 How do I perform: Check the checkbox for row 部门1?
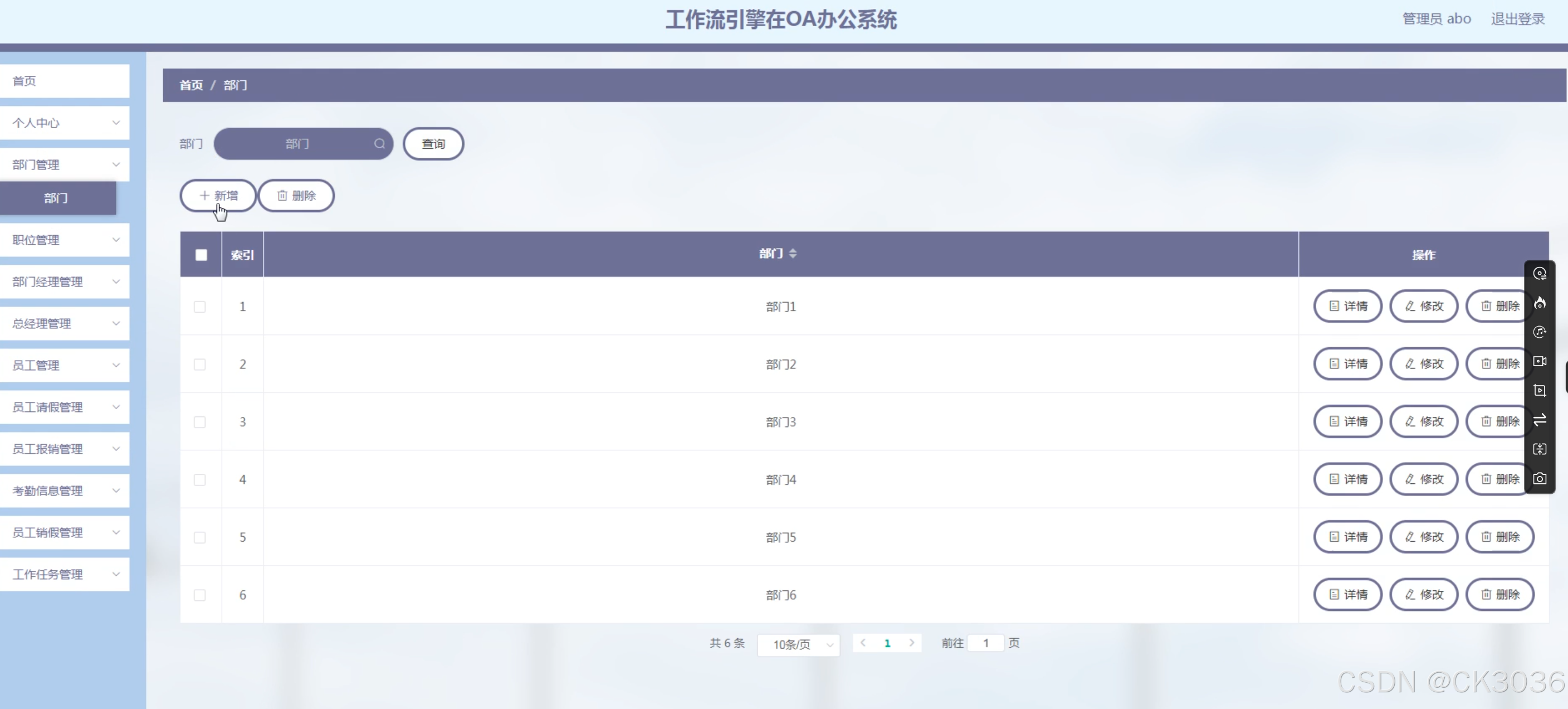coord(201,307)
